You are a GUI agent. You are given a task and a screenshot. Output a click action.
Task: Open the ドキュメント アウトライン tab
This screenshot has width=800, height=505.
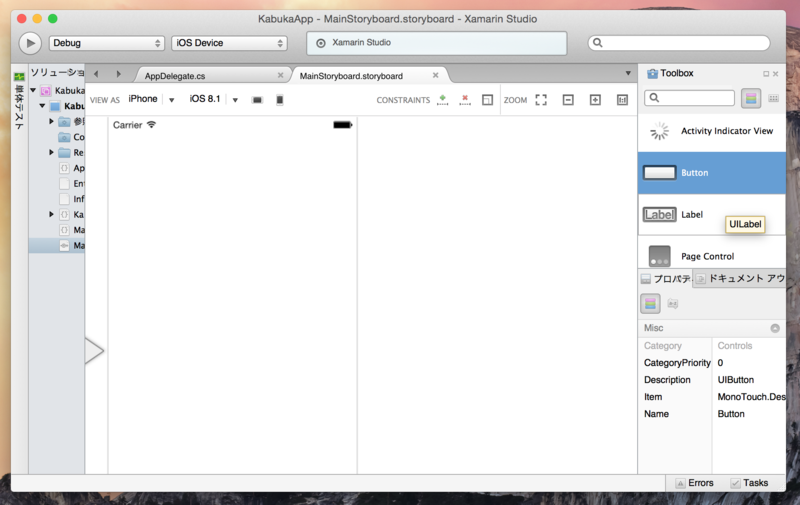[739, 279]
